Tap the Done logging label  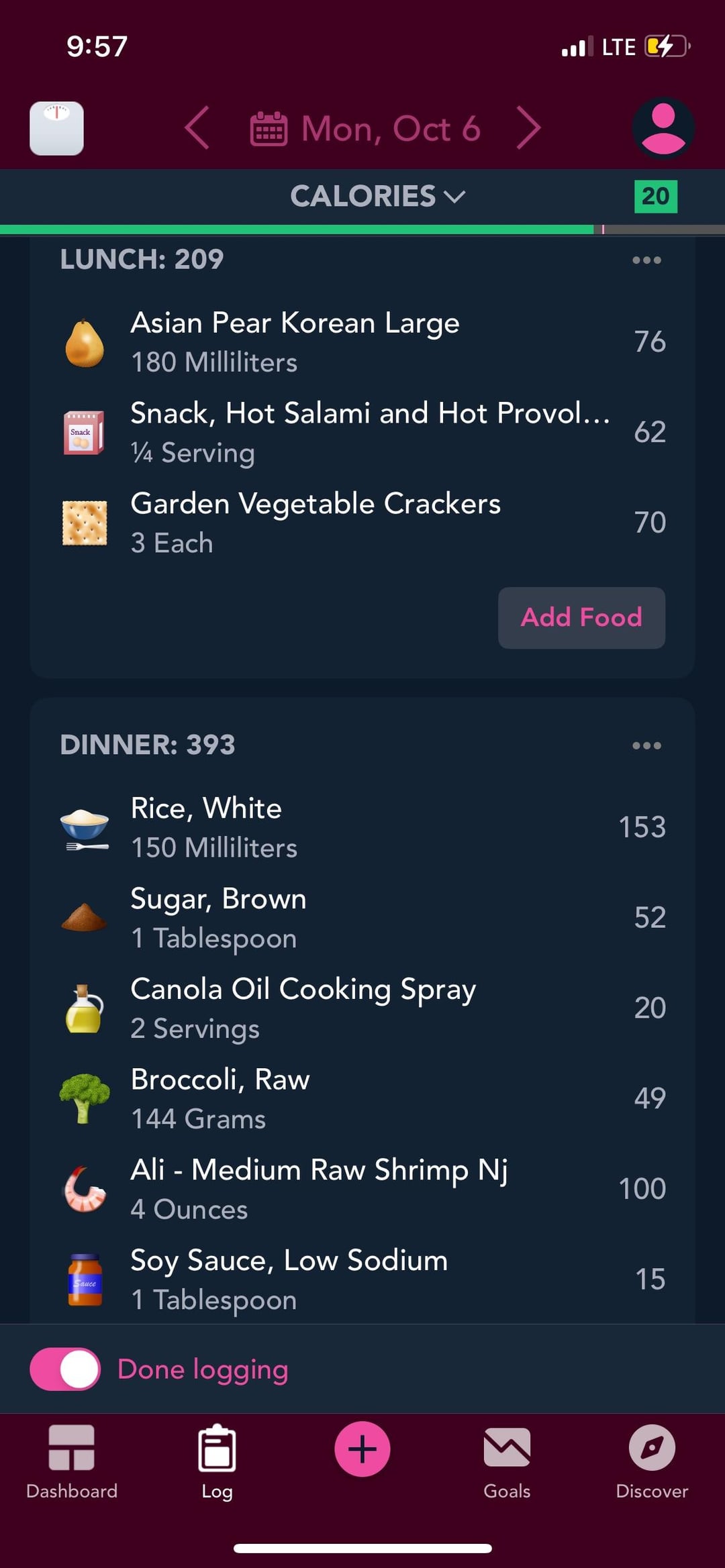tap(203, 1369)
